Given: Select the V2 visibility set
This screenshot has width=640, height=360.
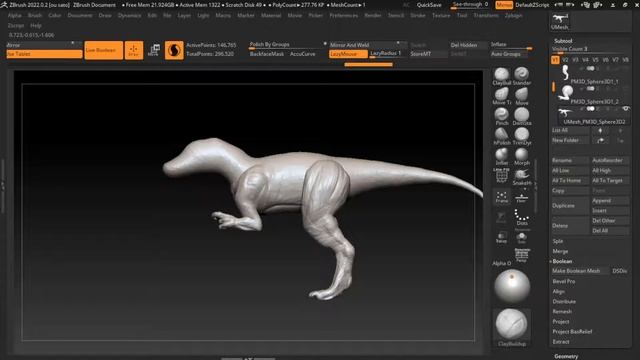Looking at the screenshot, I should (x=565, y=60).
